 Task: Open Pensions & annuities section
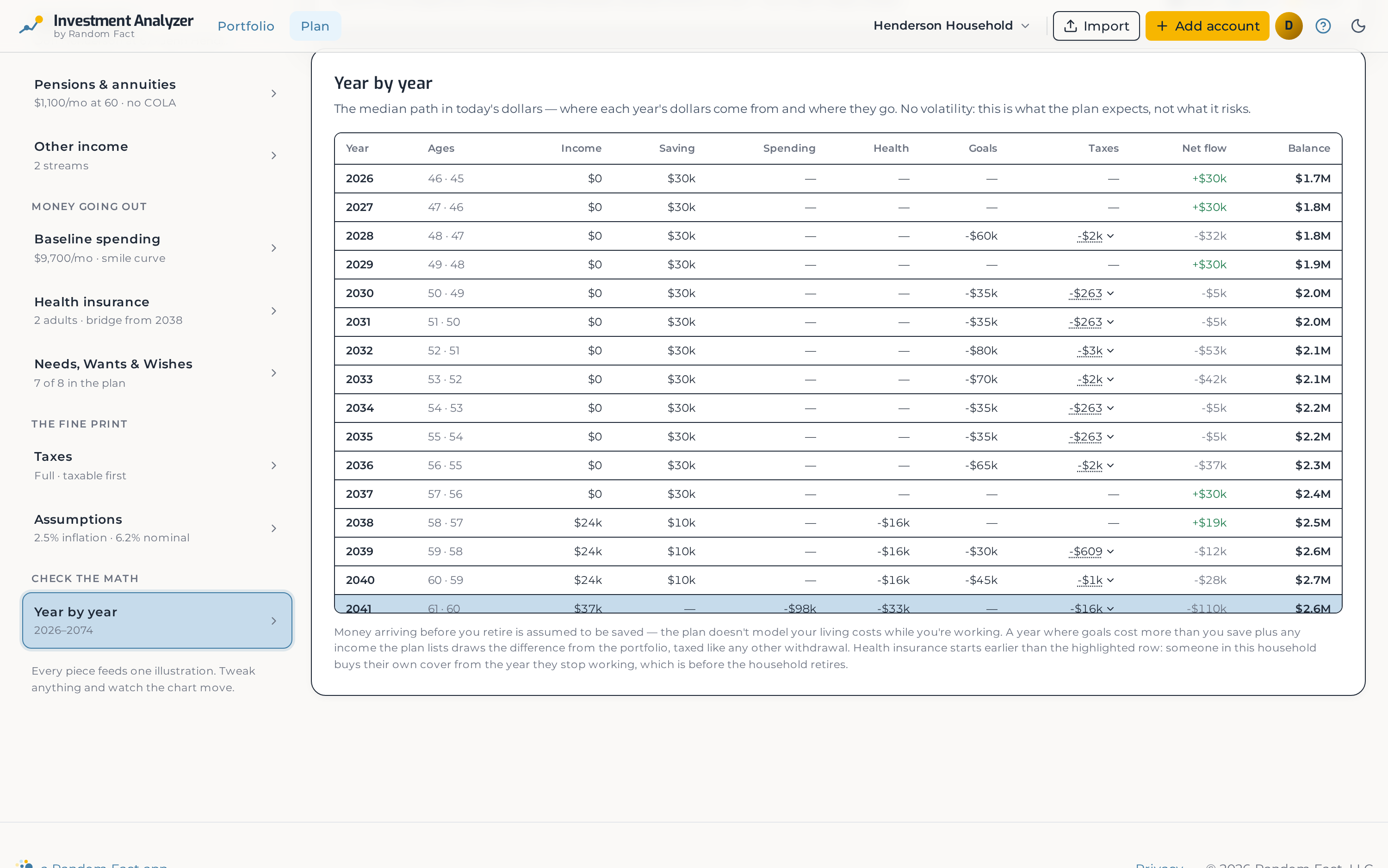(x=157, y=93)
